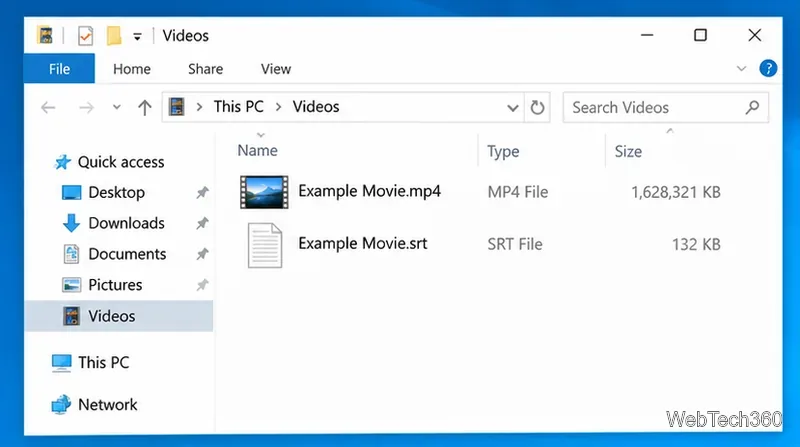The width and height of the screenshot is (800, 447).
Task: Select the Example Movie.mp4 video thumbnail
Action: 264,192
